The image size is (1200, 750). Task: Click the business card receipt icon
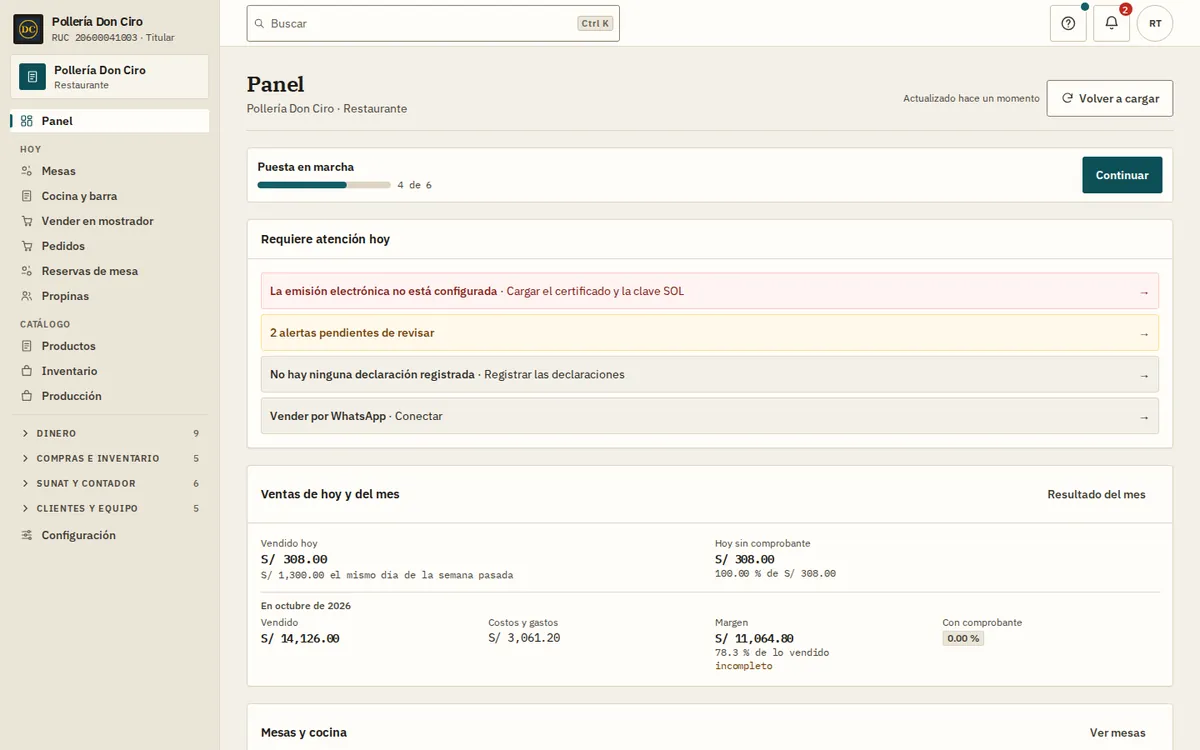coord(32,77)
